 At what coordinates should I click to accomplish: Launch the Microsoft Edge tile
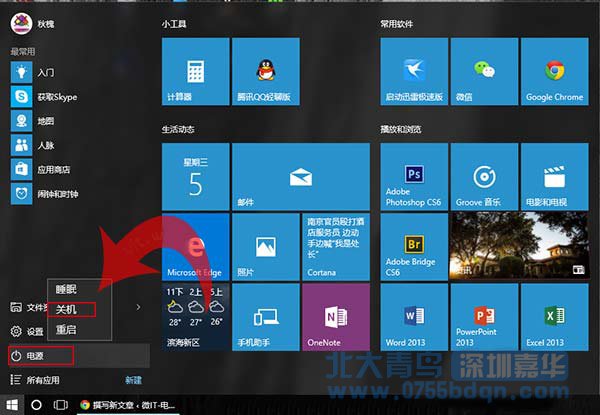click(196, 247)
